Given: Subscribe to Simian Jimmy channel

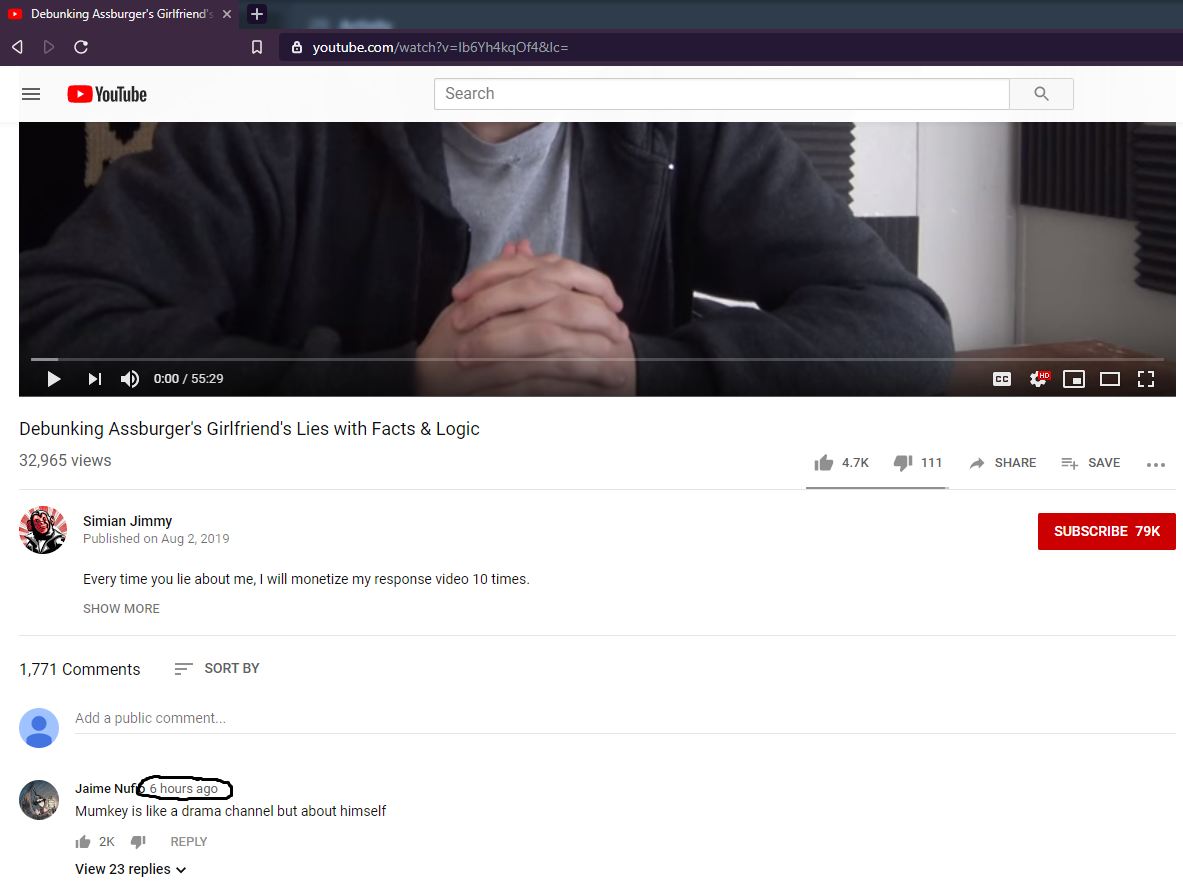Looking at the screenshot, I should coord(1106,531).
